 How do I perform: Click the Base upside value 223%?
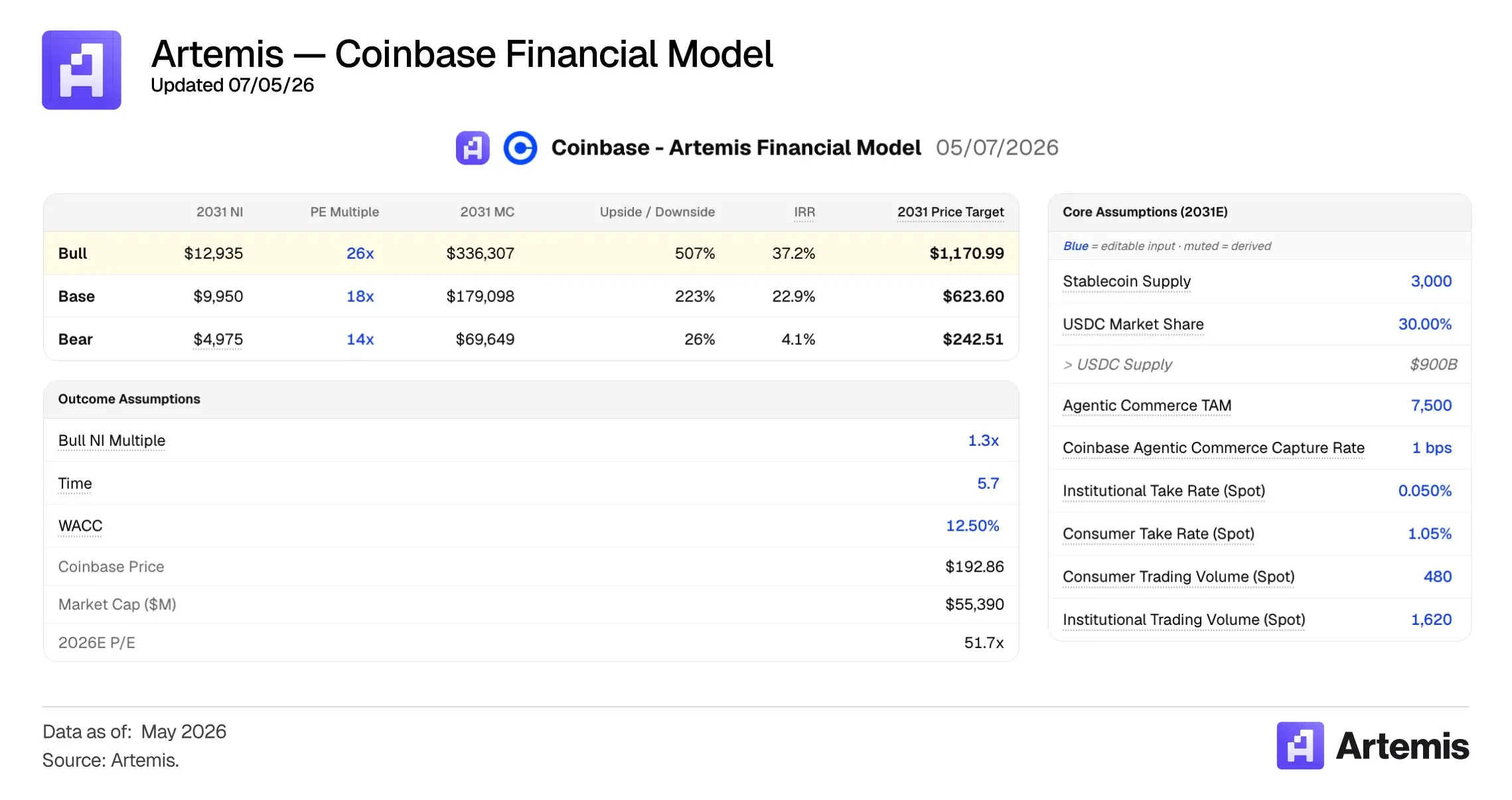pyautogui.click(x=695, y=297)
